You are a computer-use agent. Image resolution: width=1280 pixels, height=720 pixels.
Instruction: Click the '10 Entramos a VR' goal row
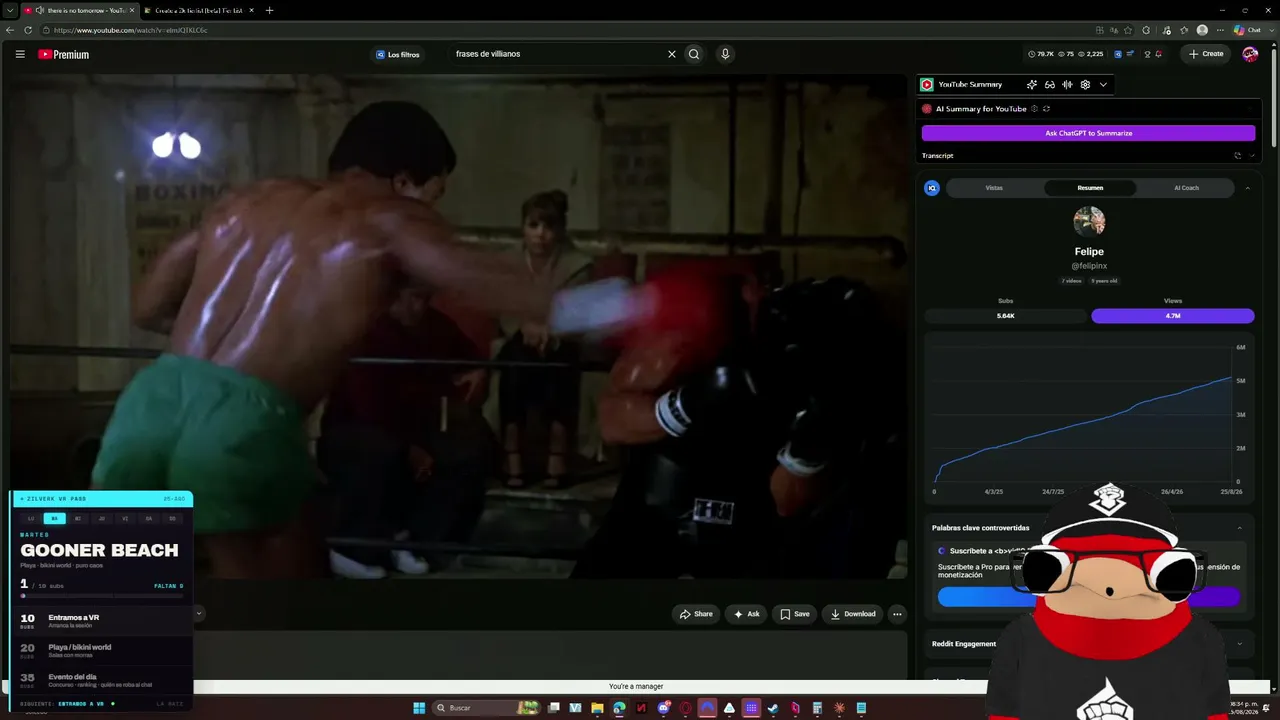click(x=102, y=620)
